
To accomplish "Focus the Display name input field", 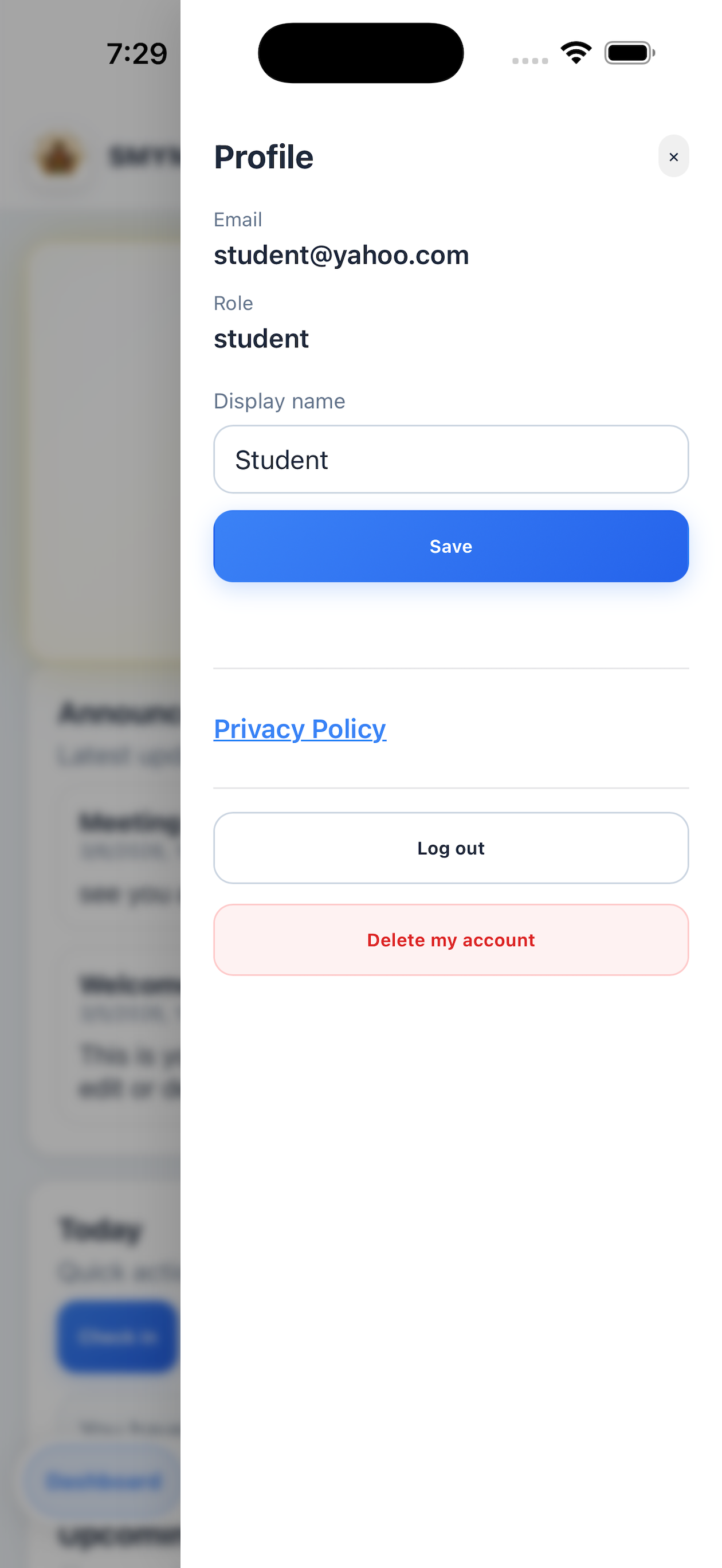I will [x=451, y=460].
